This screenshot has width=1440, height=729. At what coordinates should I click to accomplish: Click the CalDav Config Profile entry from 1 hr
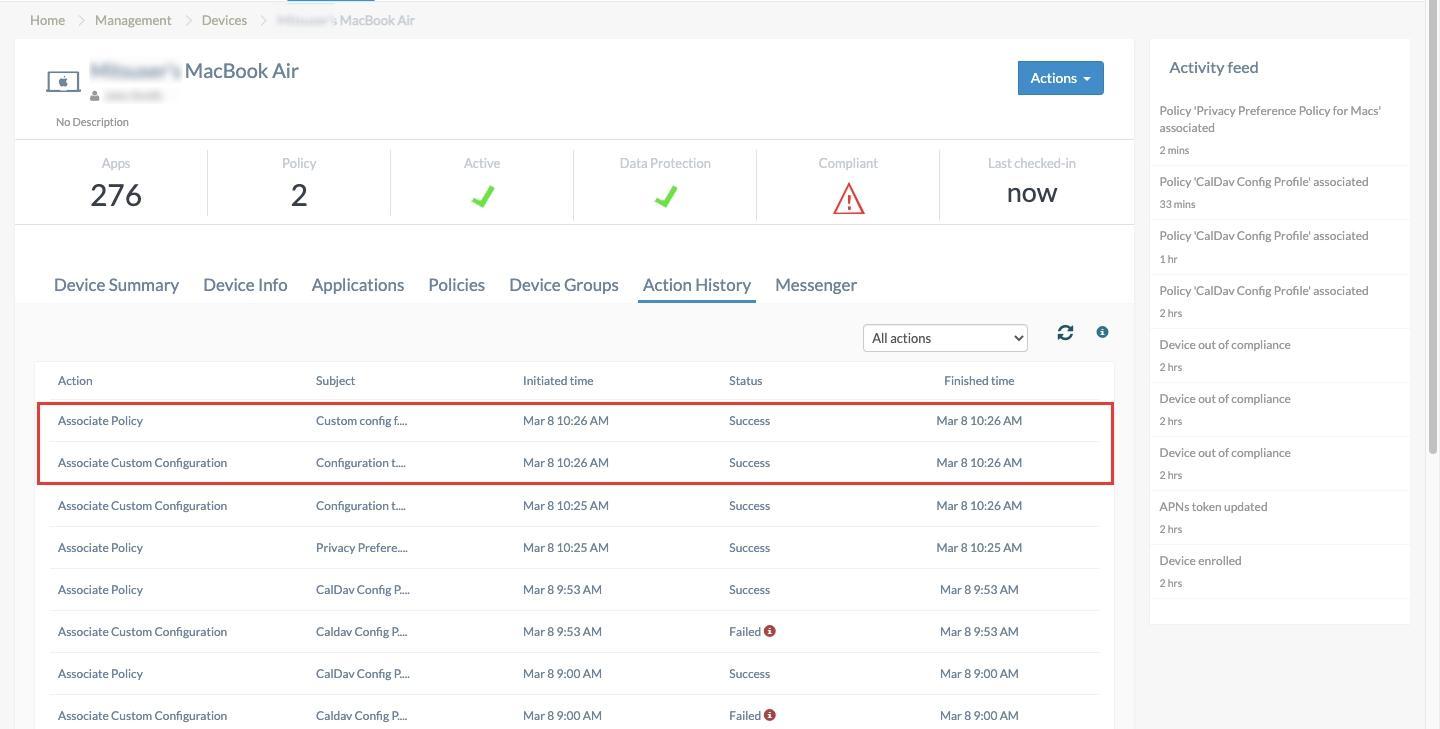pyautogui.click(x=1279, y=247)
